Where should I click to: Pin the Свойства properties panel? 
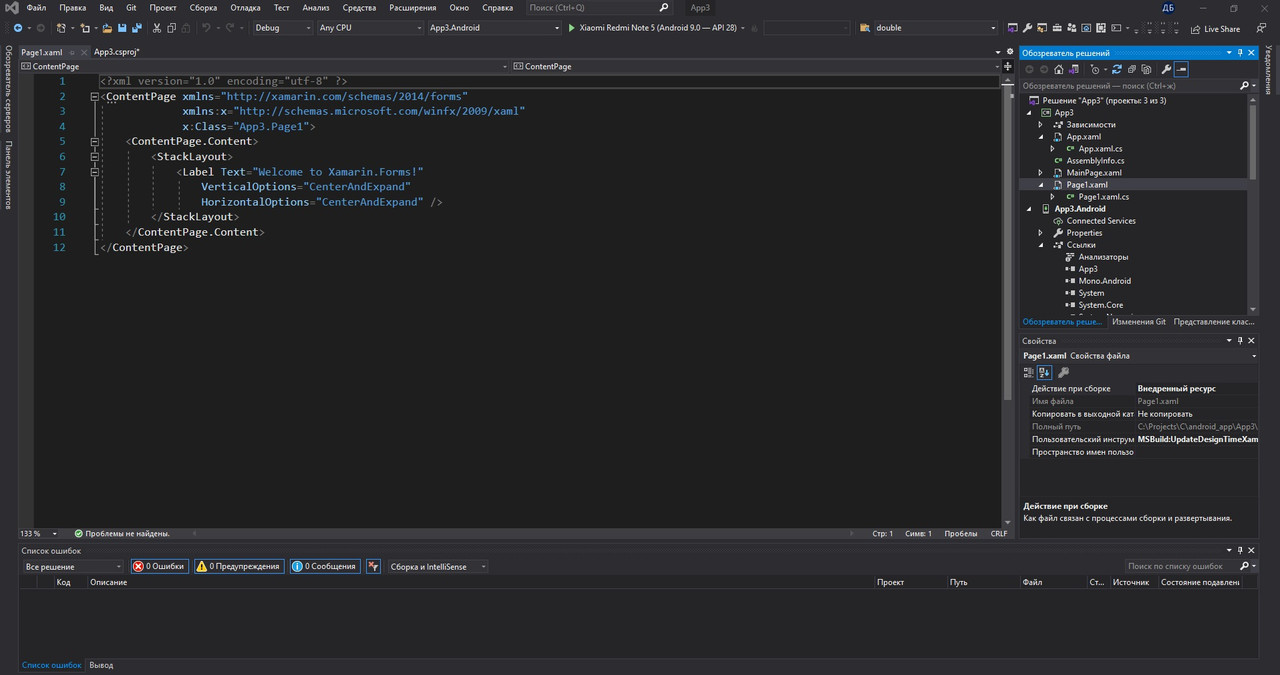pos(1240,341)
